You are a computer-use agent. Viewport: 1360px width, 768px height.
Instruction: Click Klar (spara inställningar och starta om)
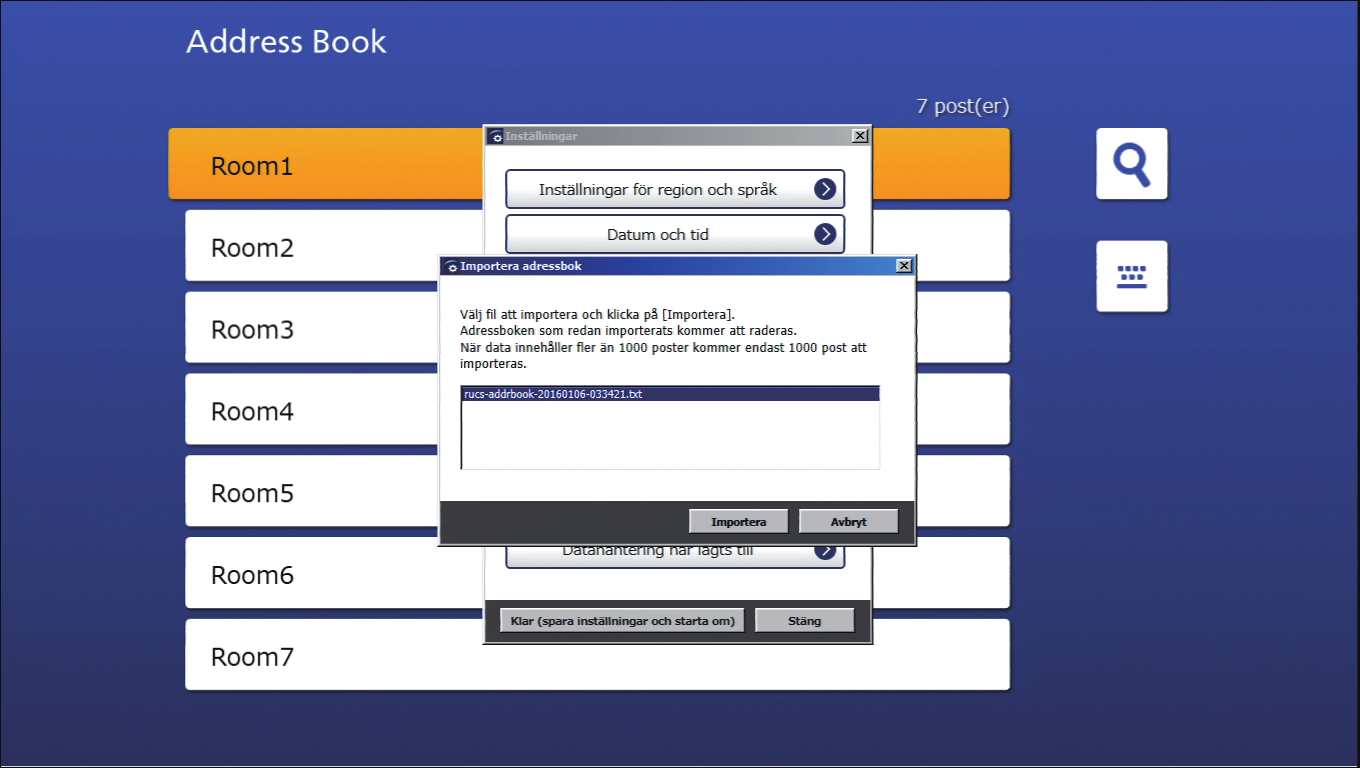(x=623, y=621)
